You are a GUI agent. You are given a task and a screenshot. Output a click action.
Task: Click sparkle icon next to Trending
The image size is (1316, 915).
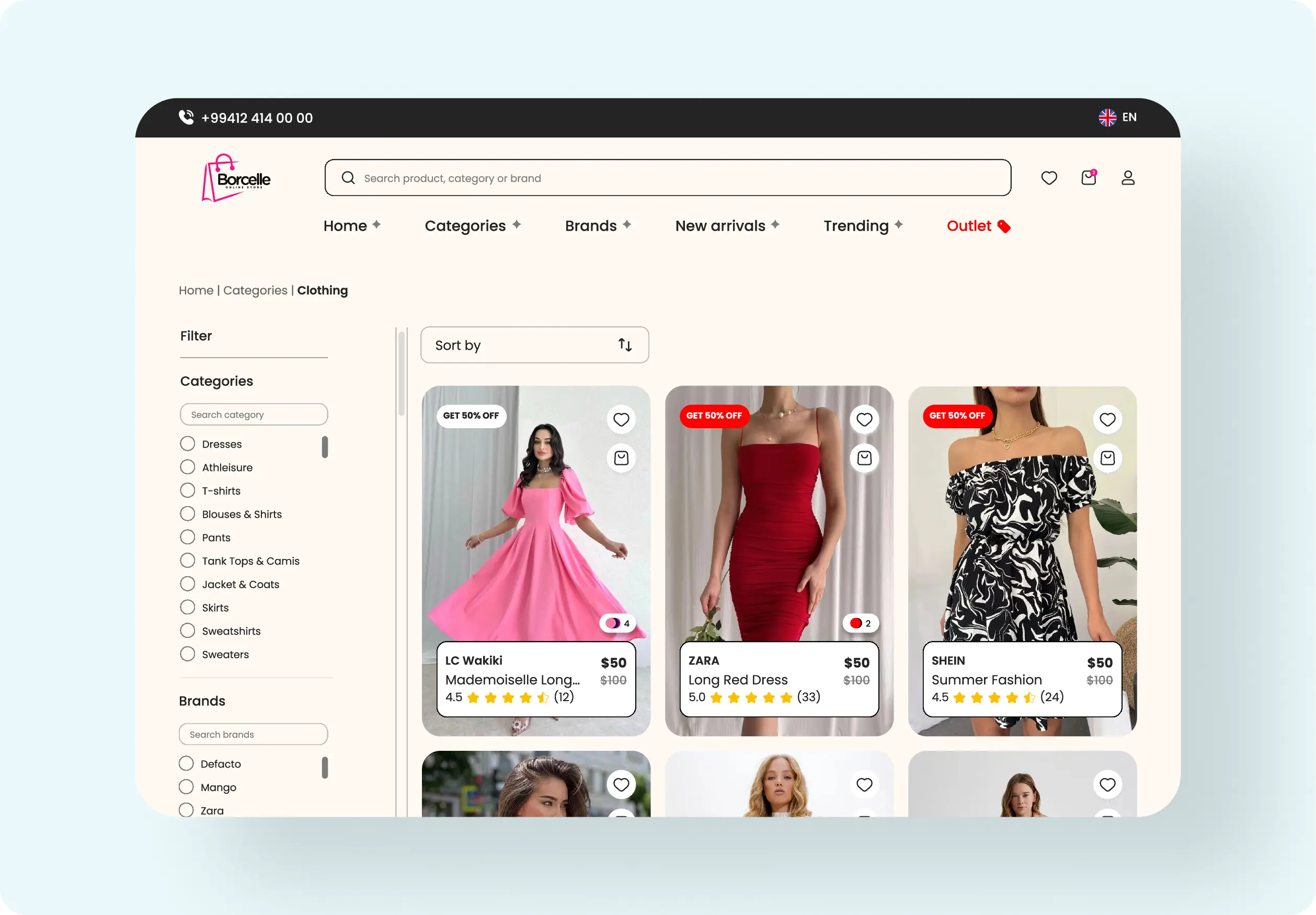pos(898,224)
